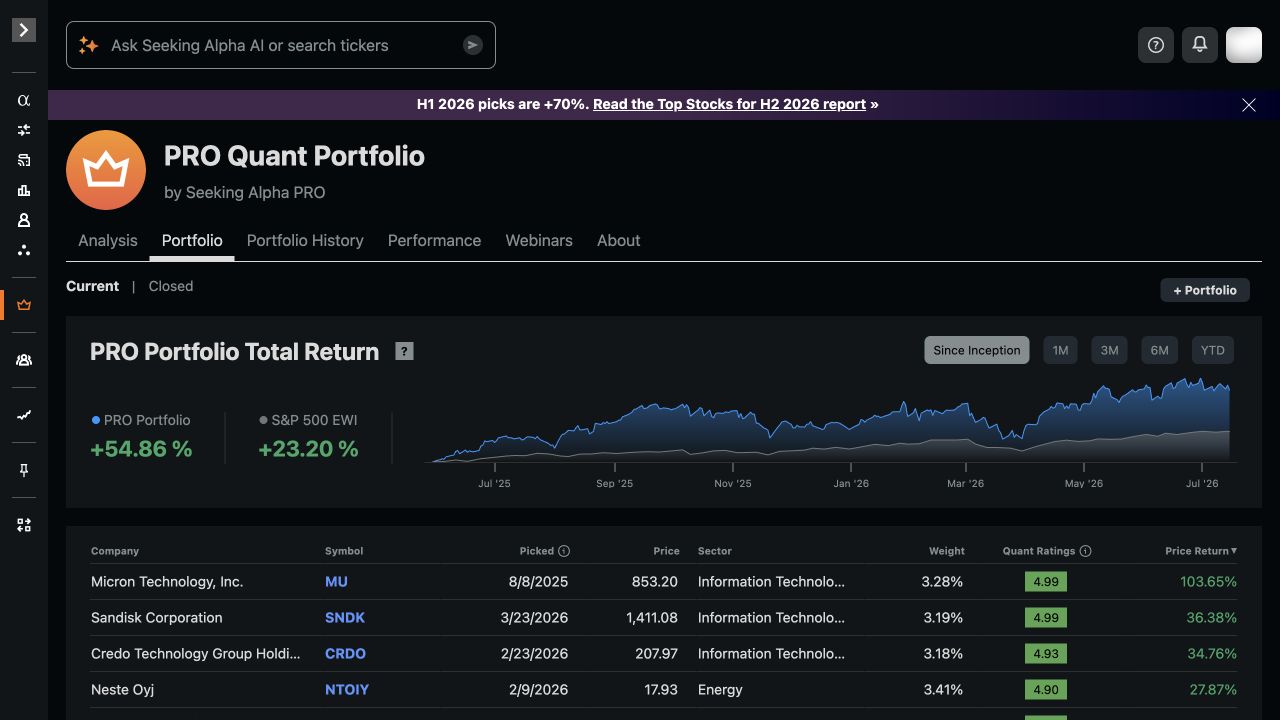Screen dimensions: 1280x720
Task: Click the PRO Quant Portfolio crown logo
Action: 106,170
